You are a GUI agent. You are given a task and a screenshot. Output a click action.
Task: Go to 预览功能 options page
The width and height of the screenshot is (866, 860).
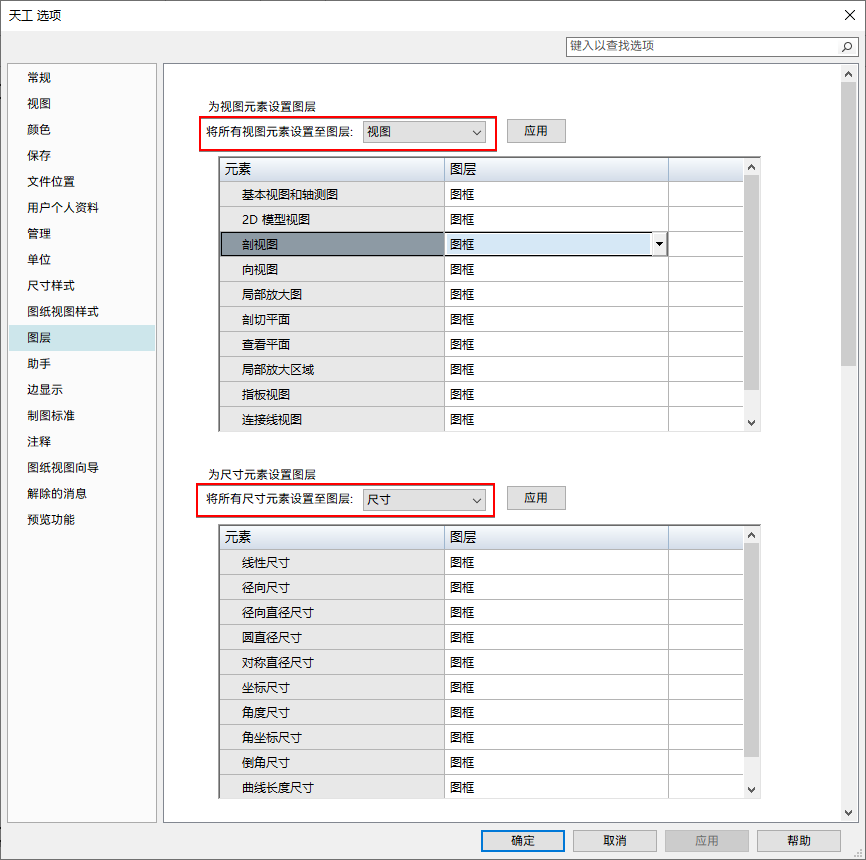coord(51,520)
